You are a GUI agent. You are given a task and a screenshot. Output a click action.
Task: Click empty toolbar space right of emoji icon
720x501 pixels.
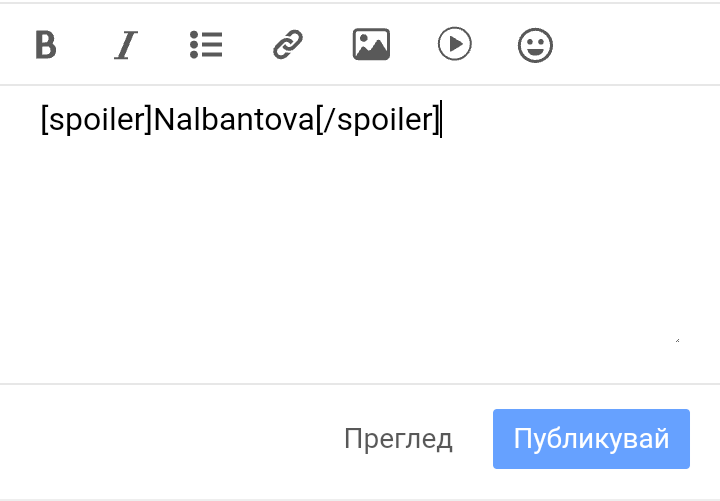point(634,45)
